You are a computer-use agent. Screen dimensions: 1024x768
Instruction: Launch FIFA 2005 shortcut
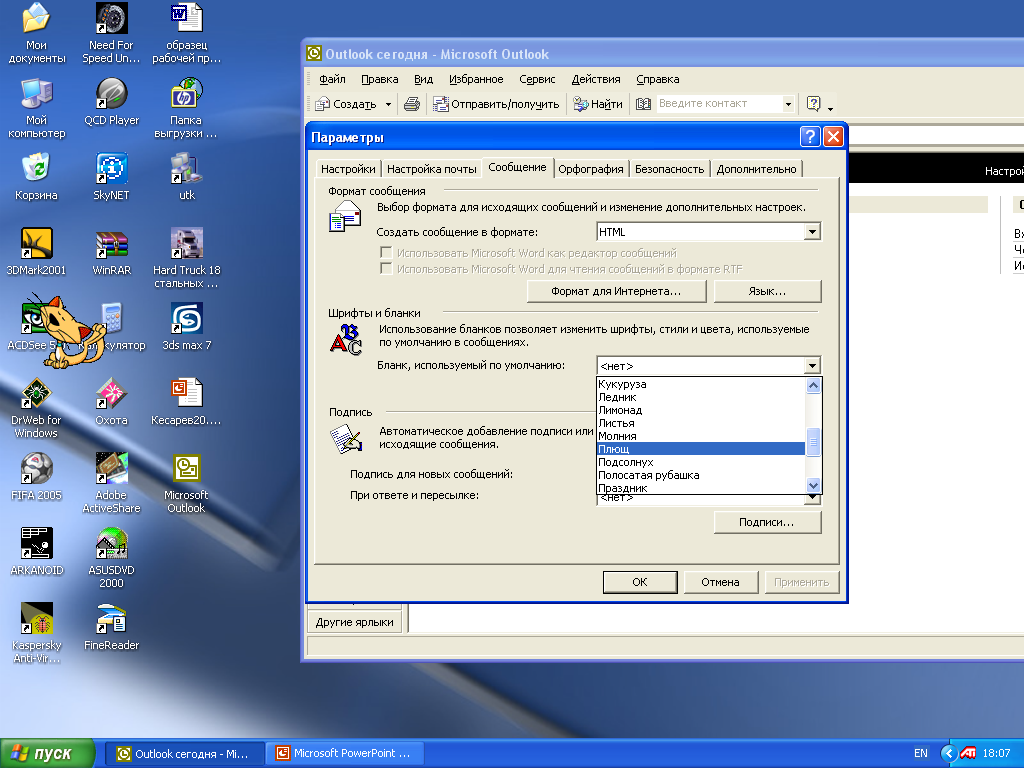(x=37, y=477)
